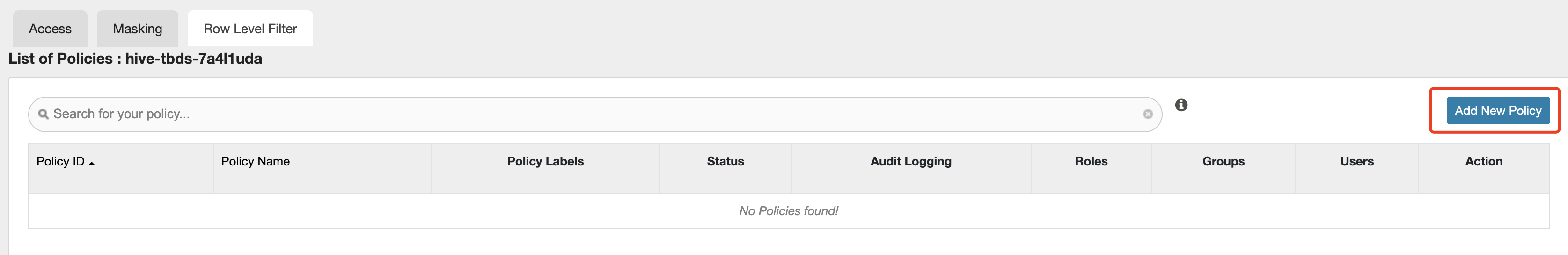Screen dimensions: 1568x255
Task: Click the Status column header
Action: 725,162
